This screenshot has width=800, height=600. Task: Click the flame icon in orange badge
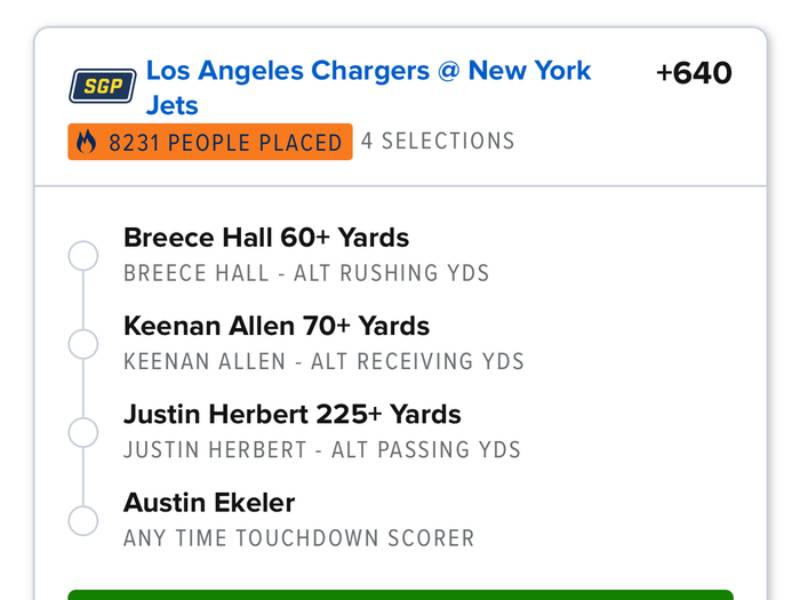point(86,143)
